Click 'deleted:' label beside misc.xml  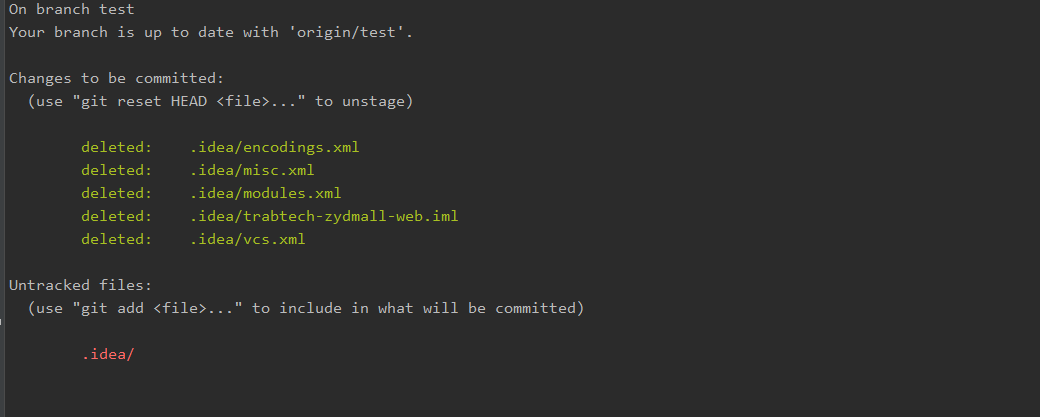(x=117, y=170)
